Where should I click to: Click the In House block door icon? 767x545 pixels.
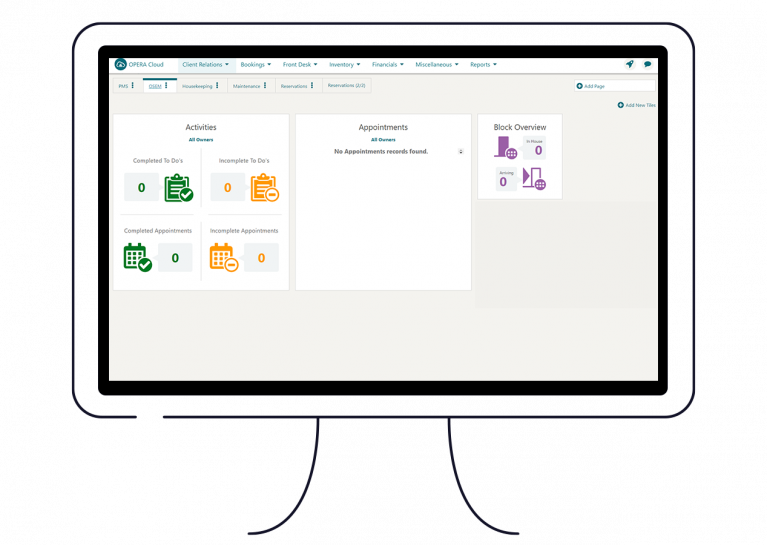point(506,148)
